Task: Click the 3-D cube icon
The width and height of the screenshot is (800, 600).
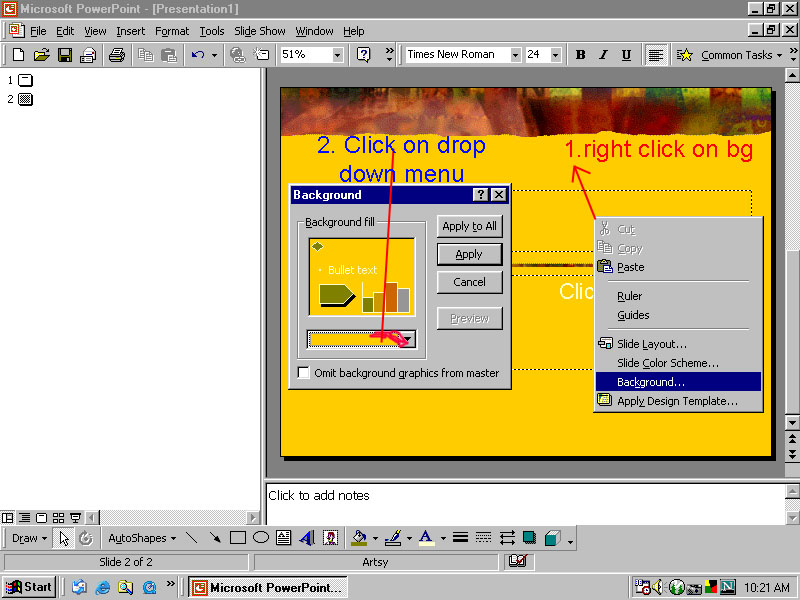Action: [553, 538]
